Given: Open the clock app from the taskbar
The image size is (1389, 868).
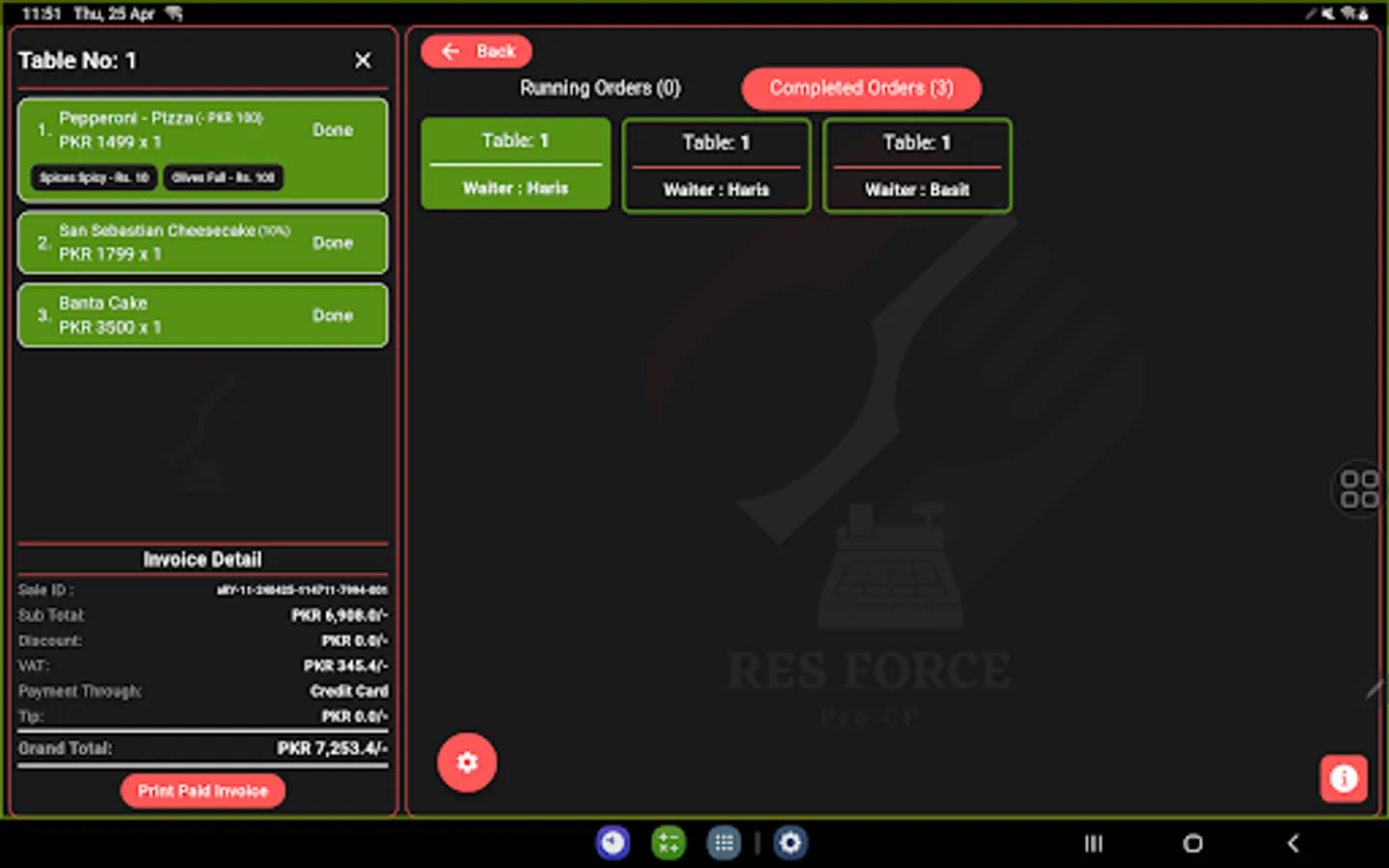Looking at the screenshot, I should tap(613, 843).
